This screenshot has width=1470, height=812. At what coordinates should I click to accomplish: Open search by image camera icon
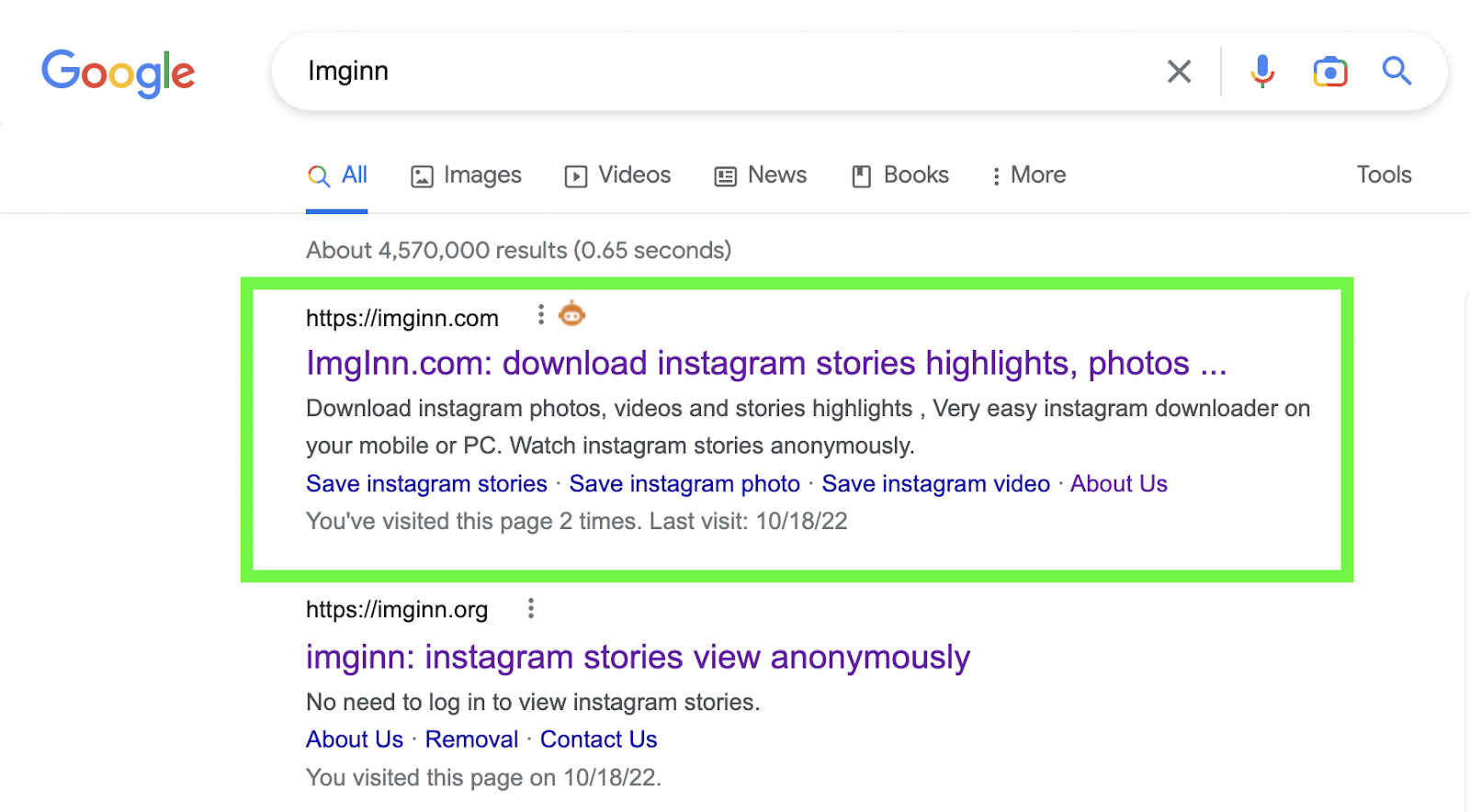[x=1329, y=71]
